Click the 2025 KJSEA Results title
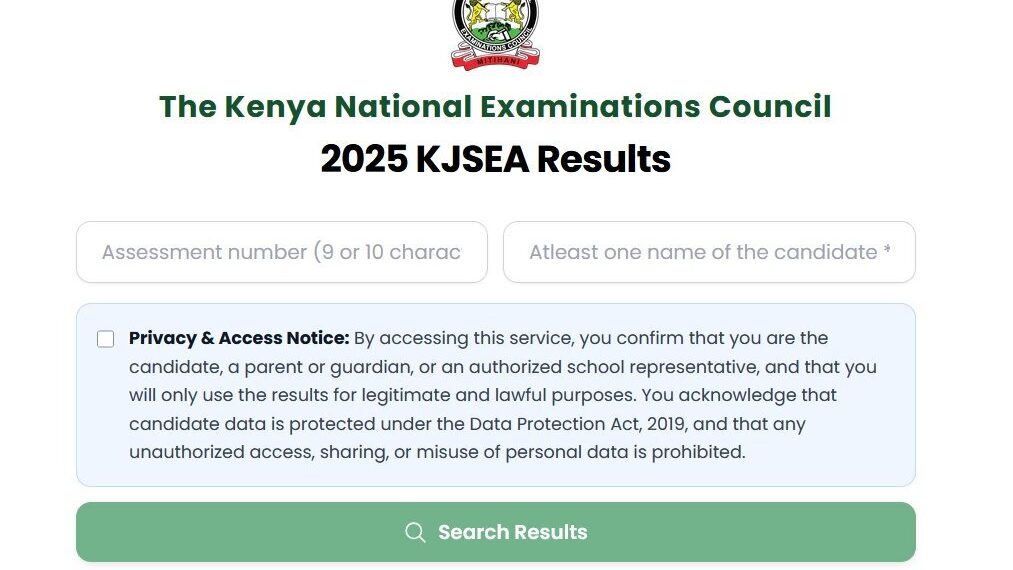 coord(496,159)
